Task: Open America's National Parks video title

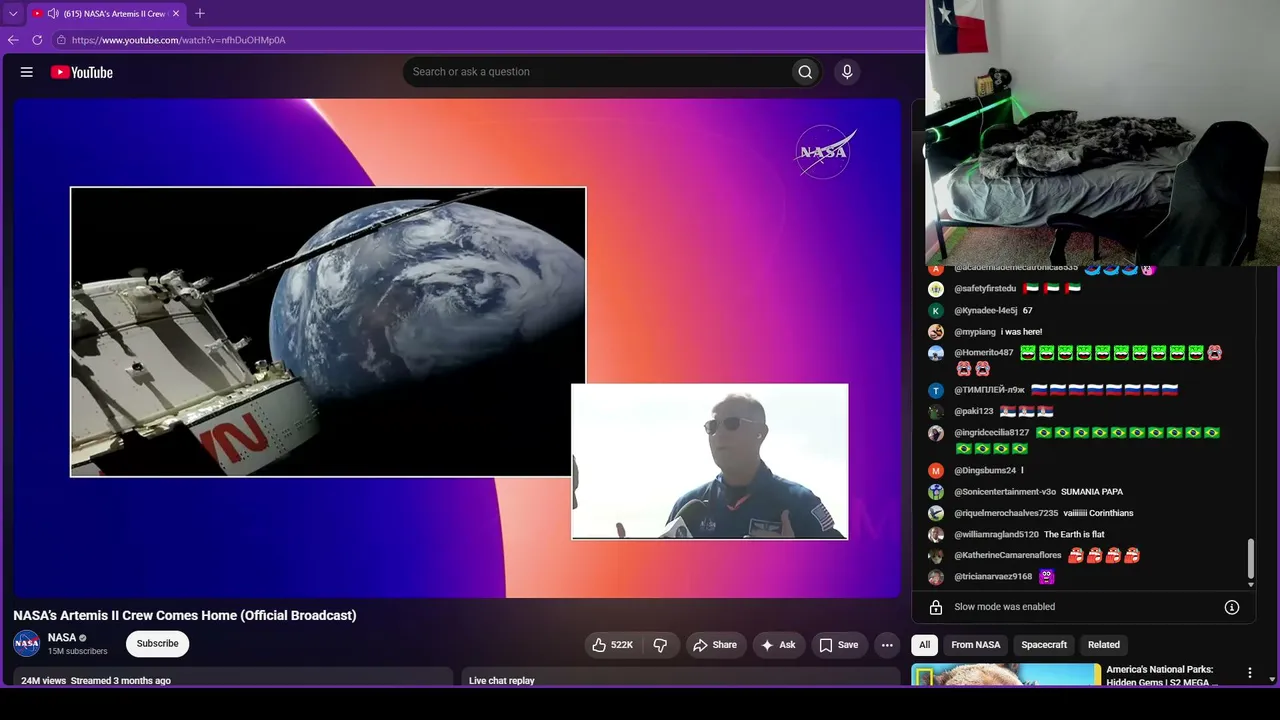Action: point(1162,676)
